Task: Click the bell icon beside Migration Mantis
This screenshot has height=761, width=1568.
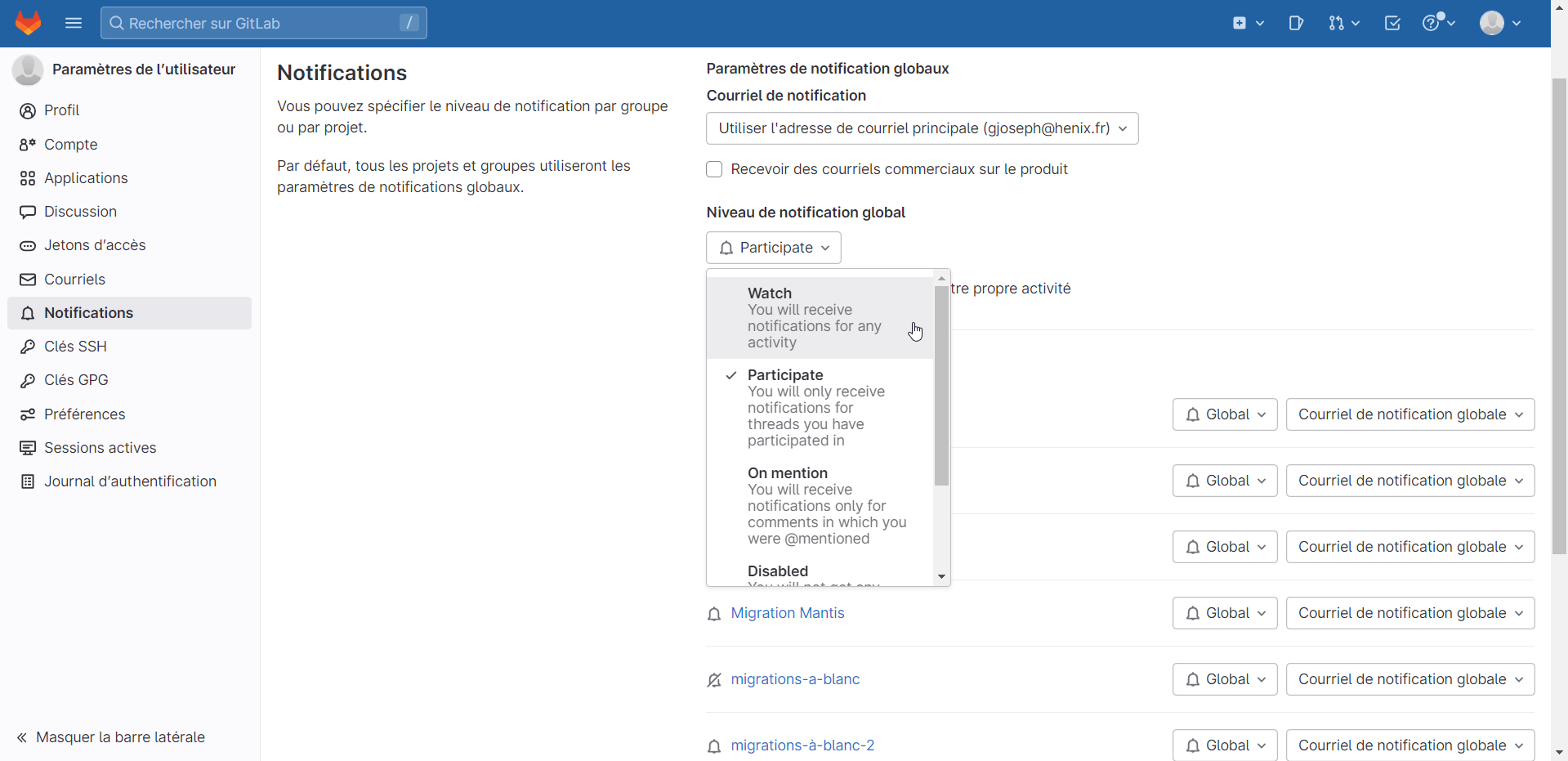Action: 714,614
